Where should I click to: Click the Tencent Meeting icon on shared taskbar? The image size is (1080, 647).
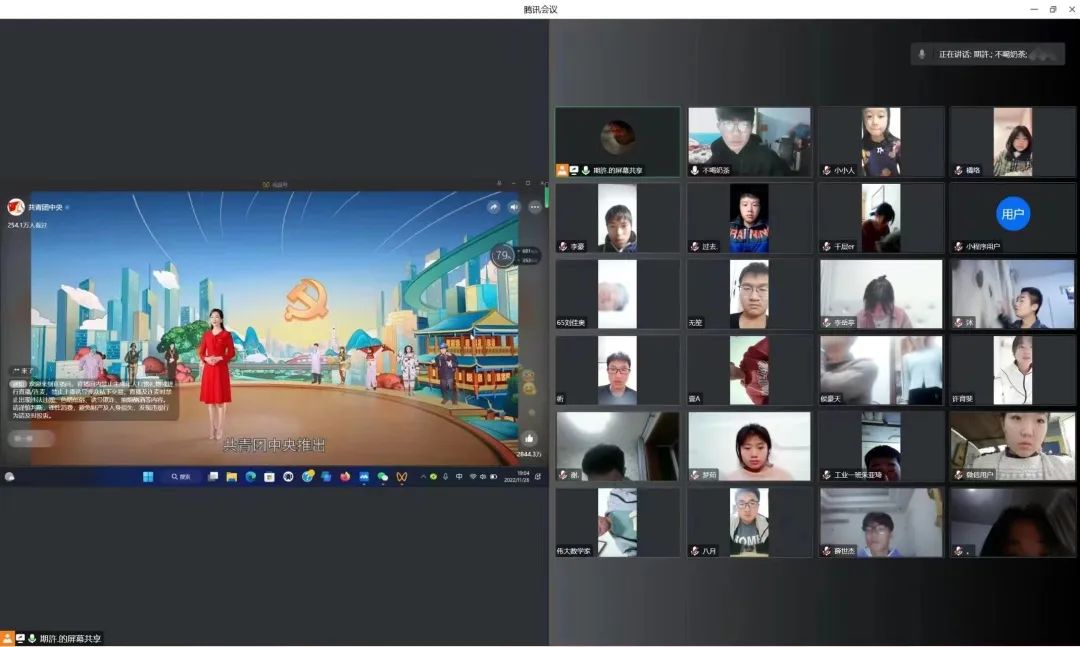[x=364, y=477]
